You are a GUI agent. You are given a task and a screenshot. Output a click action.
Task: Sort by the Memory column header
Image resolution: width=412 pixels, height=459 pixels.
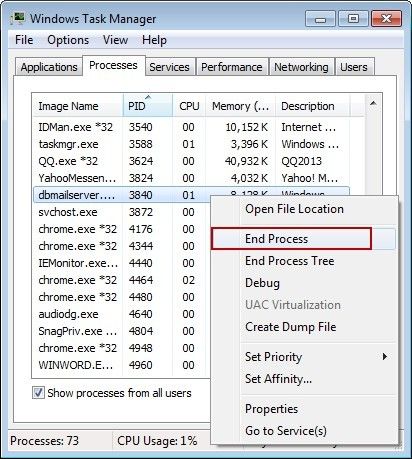click(x=240, y=106)
